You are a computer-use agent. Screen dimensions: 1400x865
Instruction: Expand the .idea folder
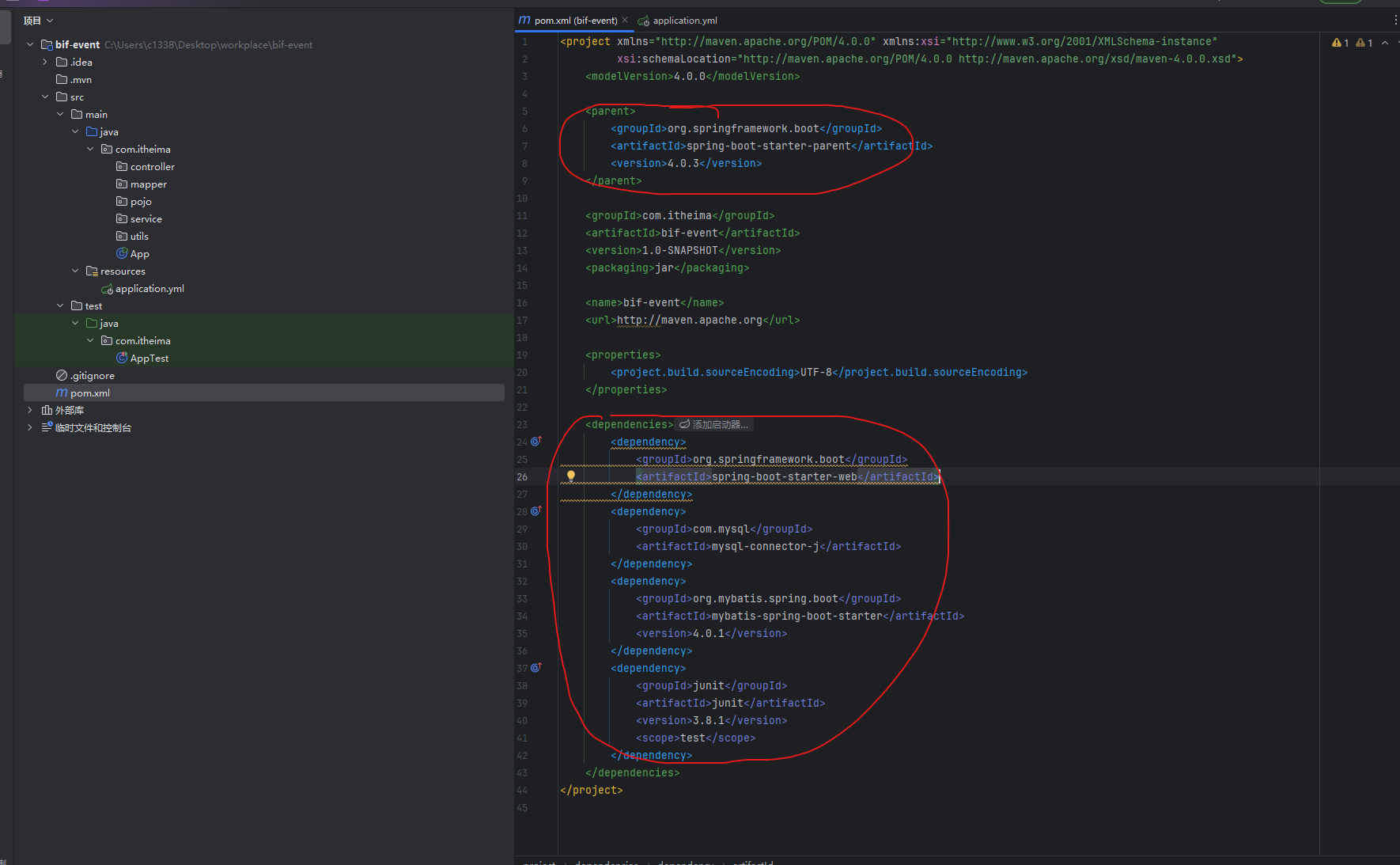[45, 63]
